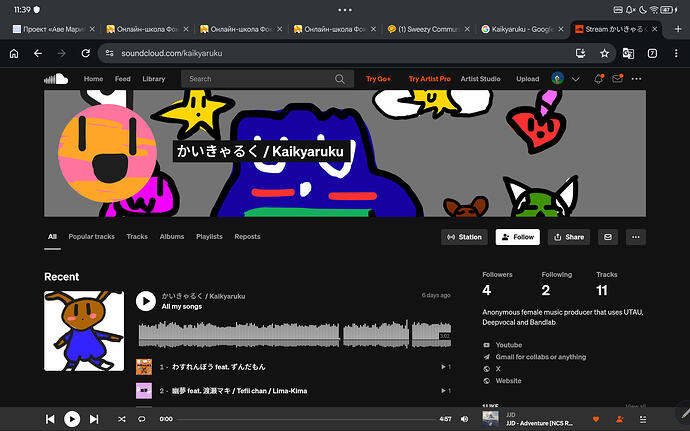
Task: Navigate back in the browser
Action: tap(38, 53)
